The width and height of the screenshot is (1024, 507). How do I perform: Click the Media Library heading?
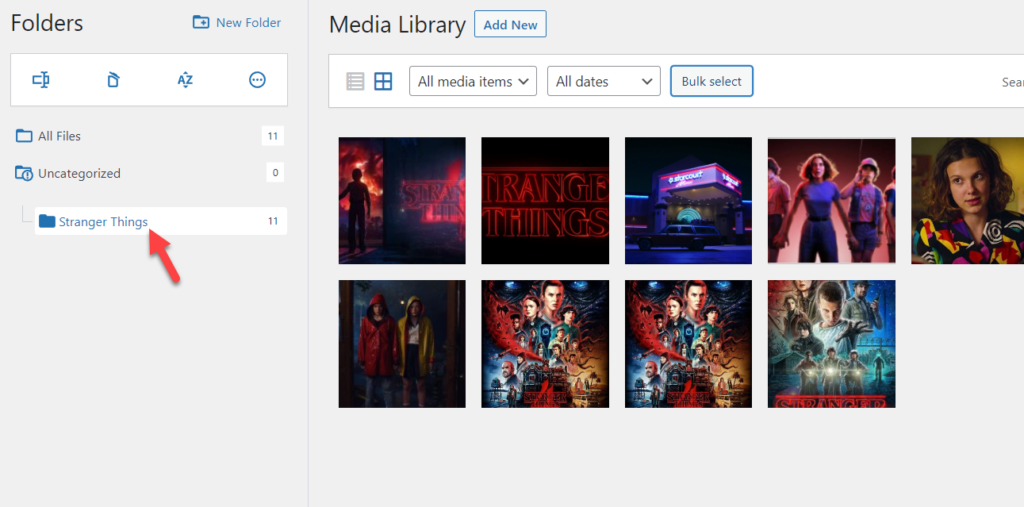tap(397, 25)
